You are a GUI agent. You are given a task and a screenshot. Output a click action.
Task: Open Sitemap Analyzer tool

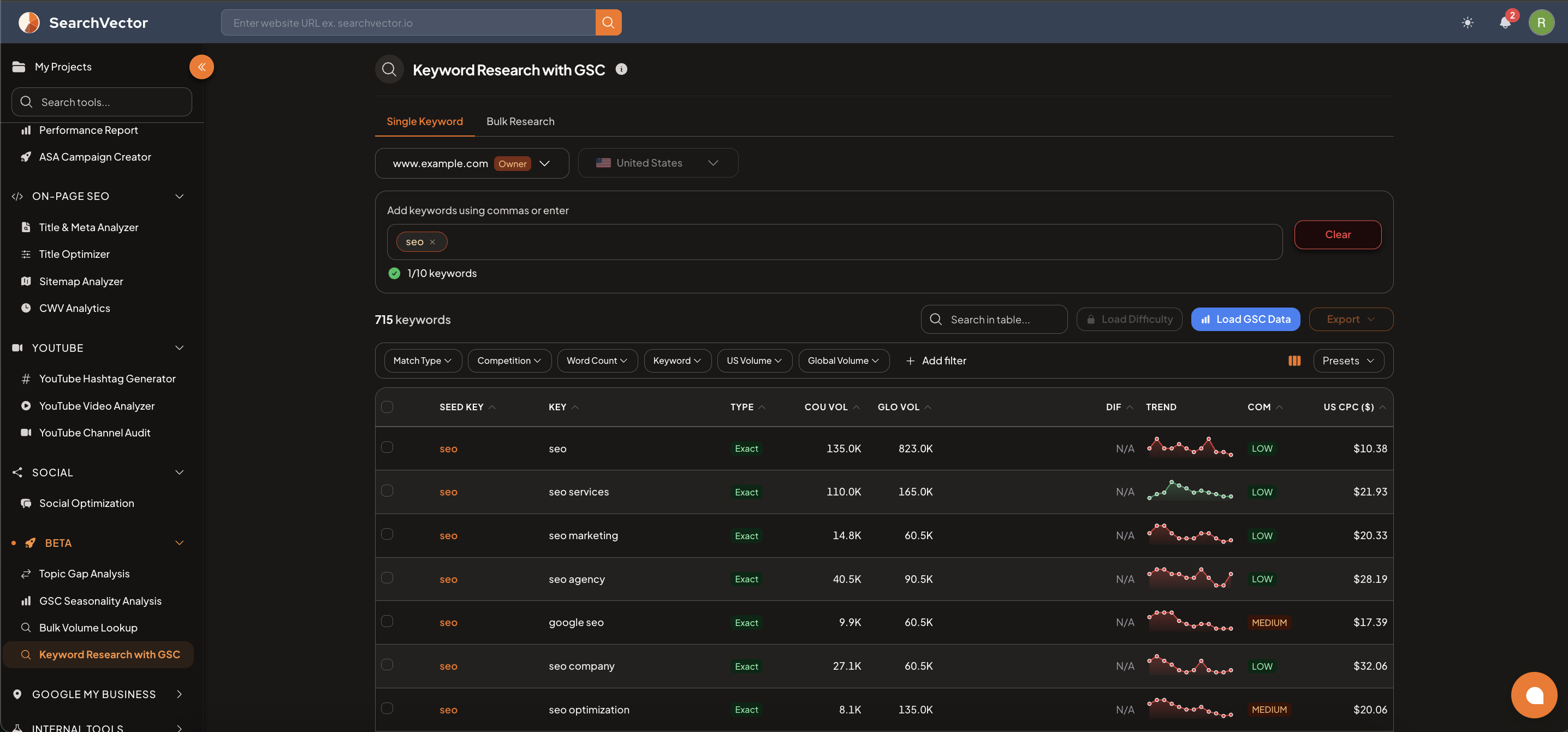81,281
